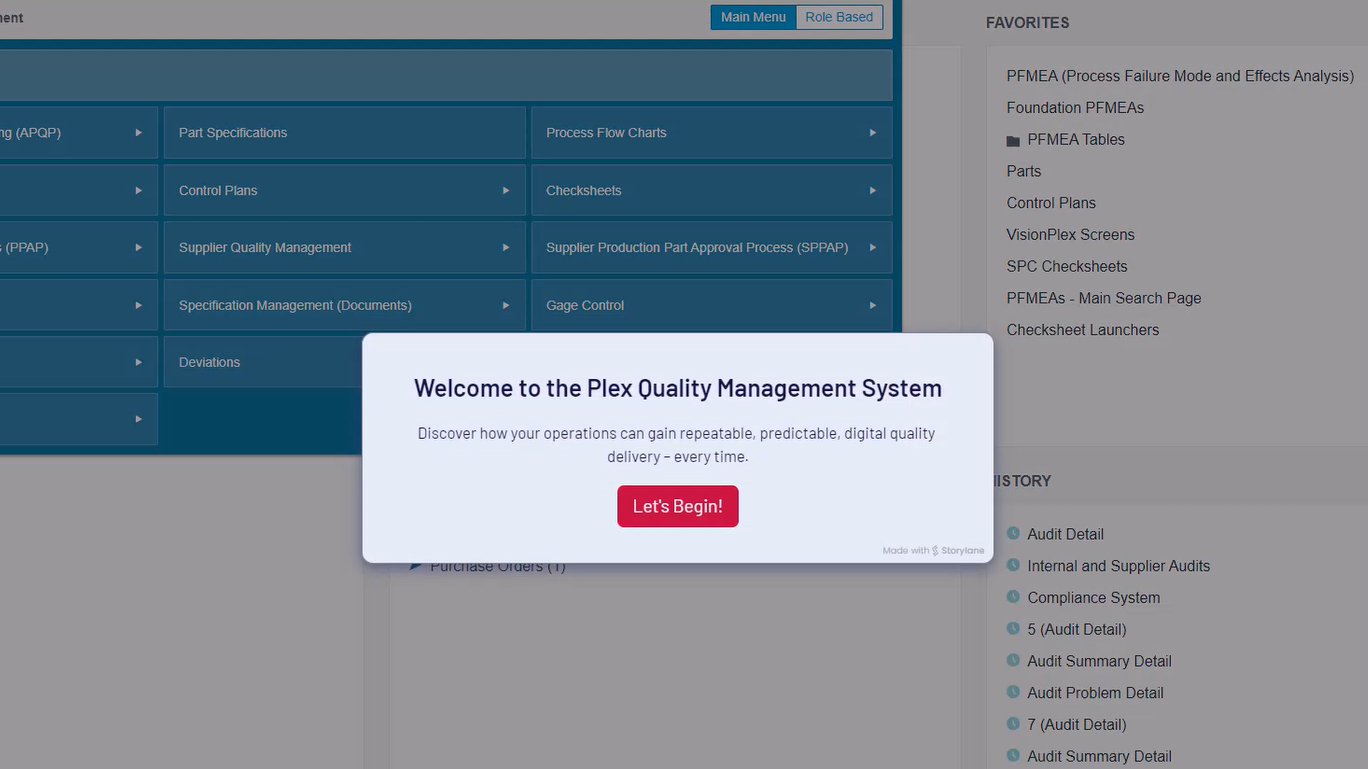Expand the Control Plans menu tile arrow
The height and width of the screenshot is (769, 1368).
coord(505,190)
